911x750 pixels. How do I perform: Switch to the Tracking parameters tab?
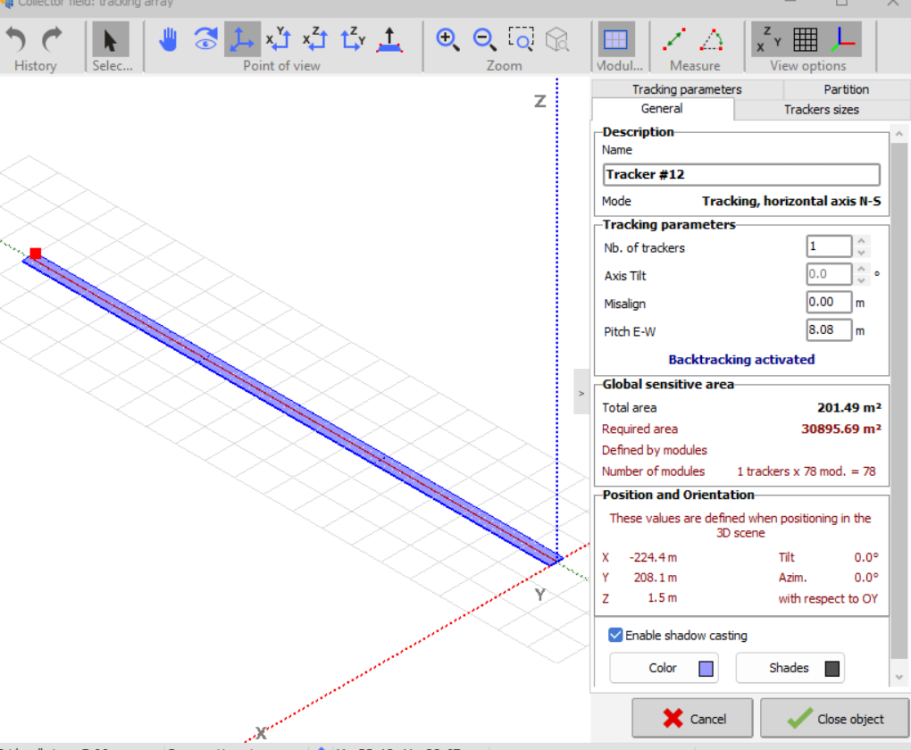(686, 89)
